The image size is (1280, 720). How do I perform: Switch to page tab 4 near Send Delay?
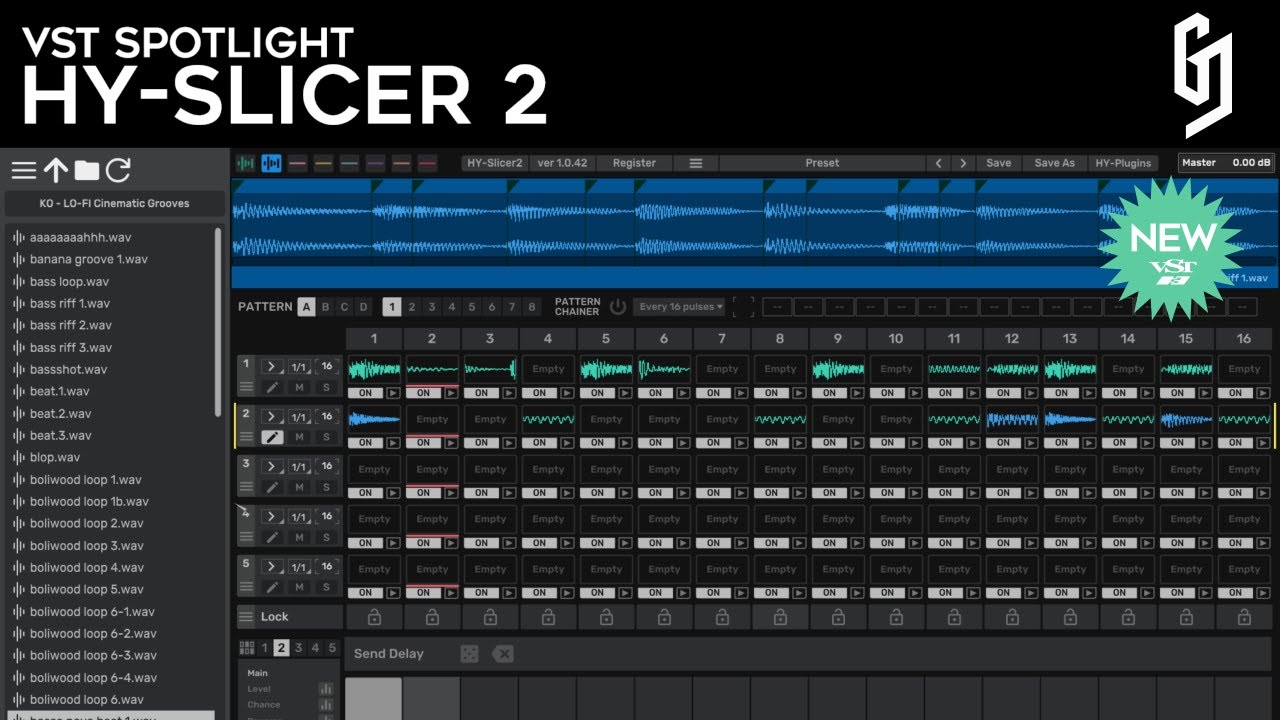[315, 648]
